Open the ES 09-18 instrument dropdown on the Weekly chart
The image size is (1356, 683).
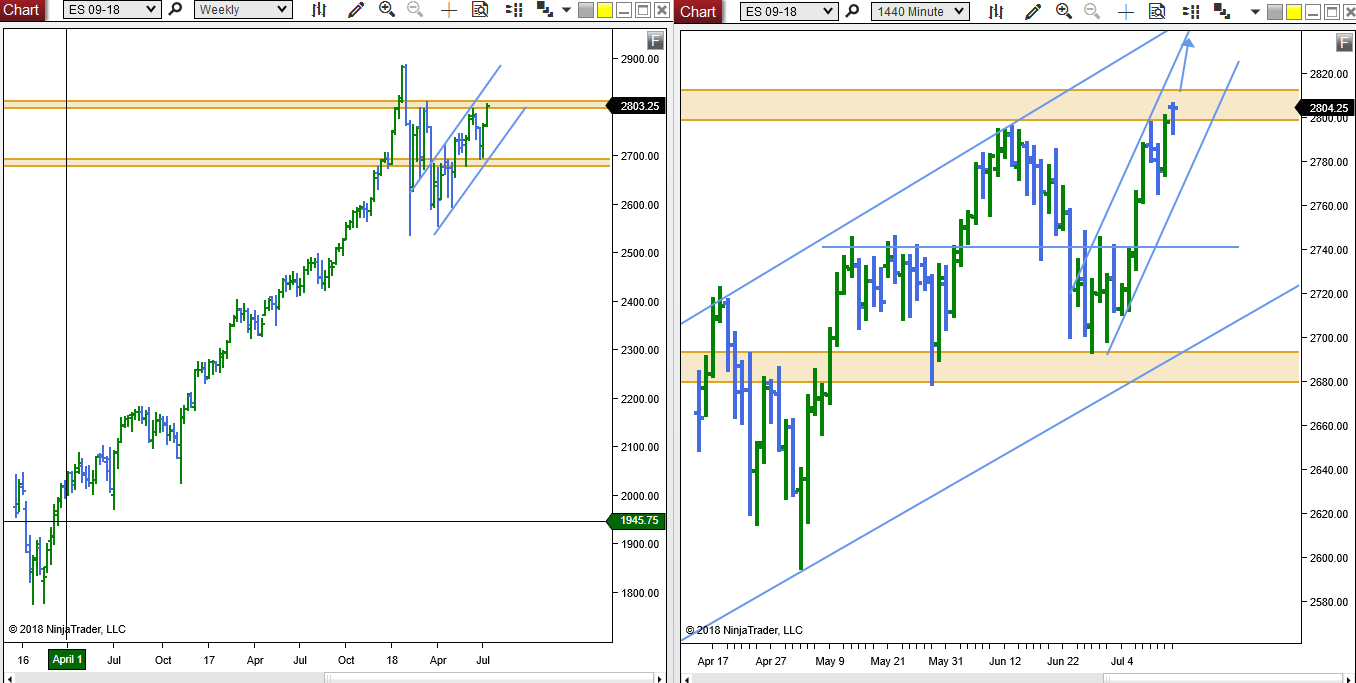coord(111,10)
